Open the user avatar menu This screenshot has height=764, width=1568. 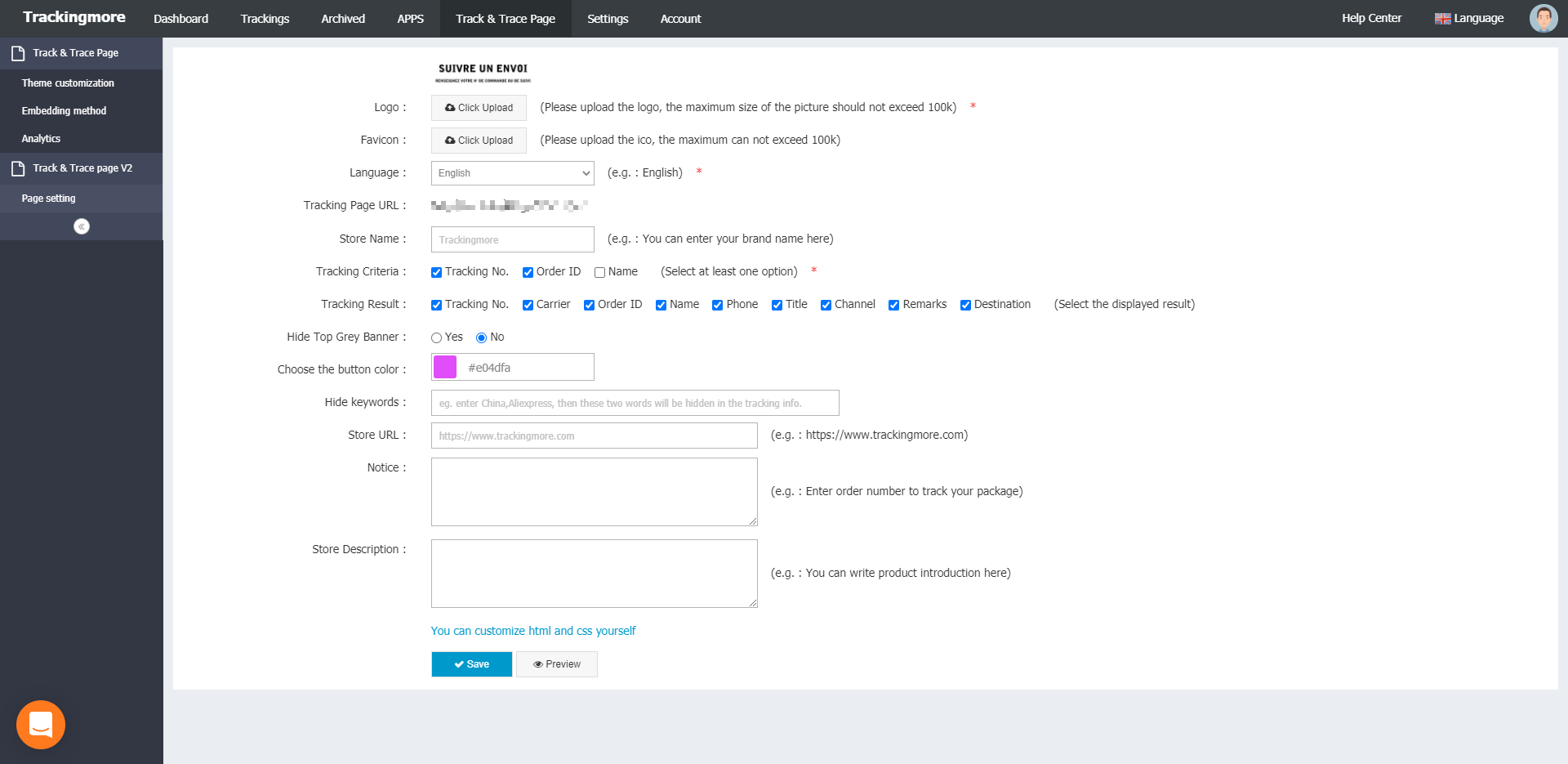click(x=1543, y=18)
